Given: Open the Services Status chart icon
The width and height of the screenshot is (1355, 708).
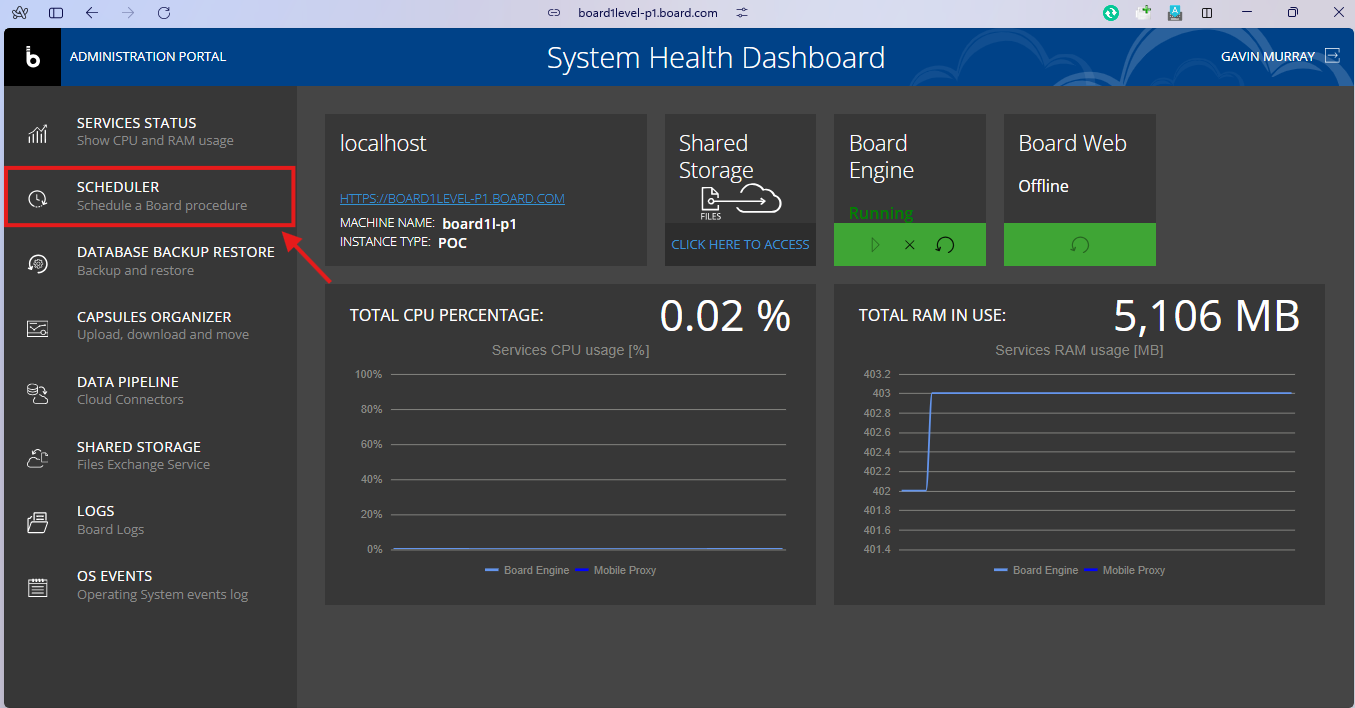Looking at the screenshot, I should coord(37,133).
